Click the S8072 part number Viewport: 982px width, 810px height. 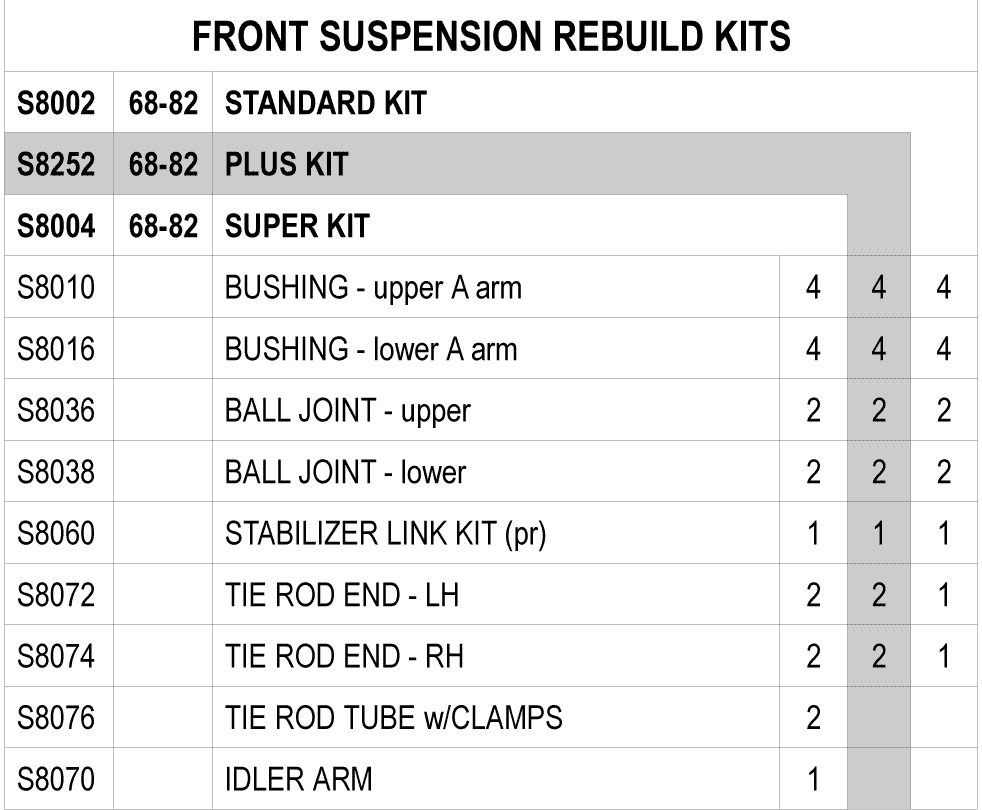[x=56, y=595]
